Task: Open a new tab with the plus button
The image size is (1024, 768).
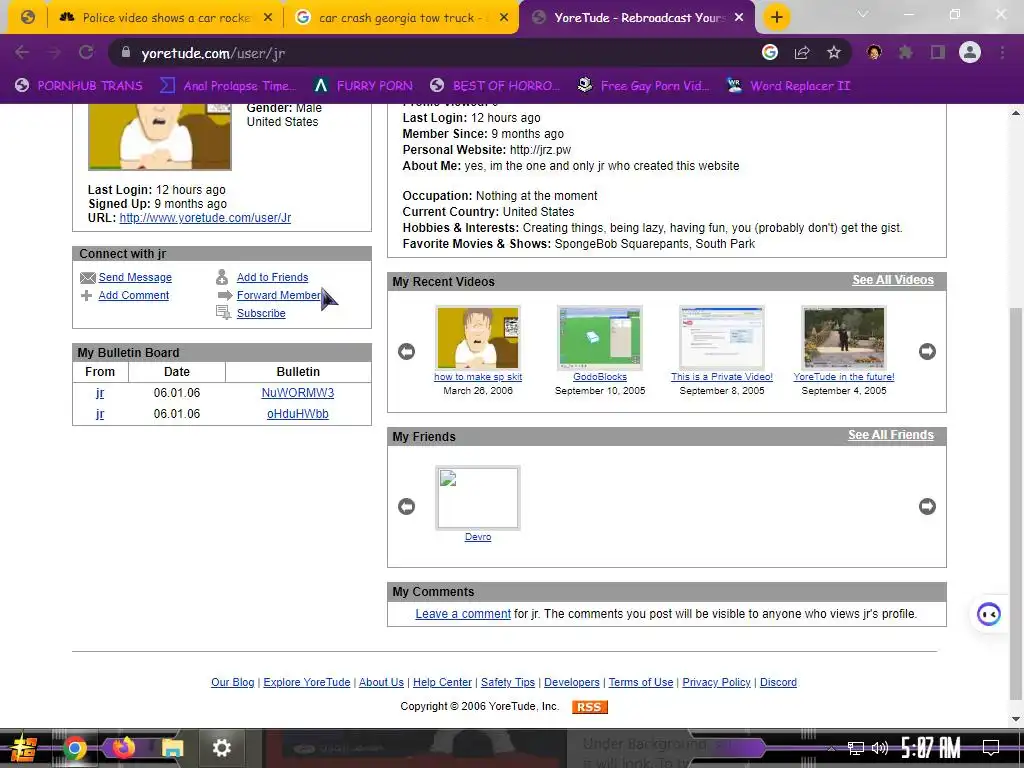Action: tap(776, 17)
